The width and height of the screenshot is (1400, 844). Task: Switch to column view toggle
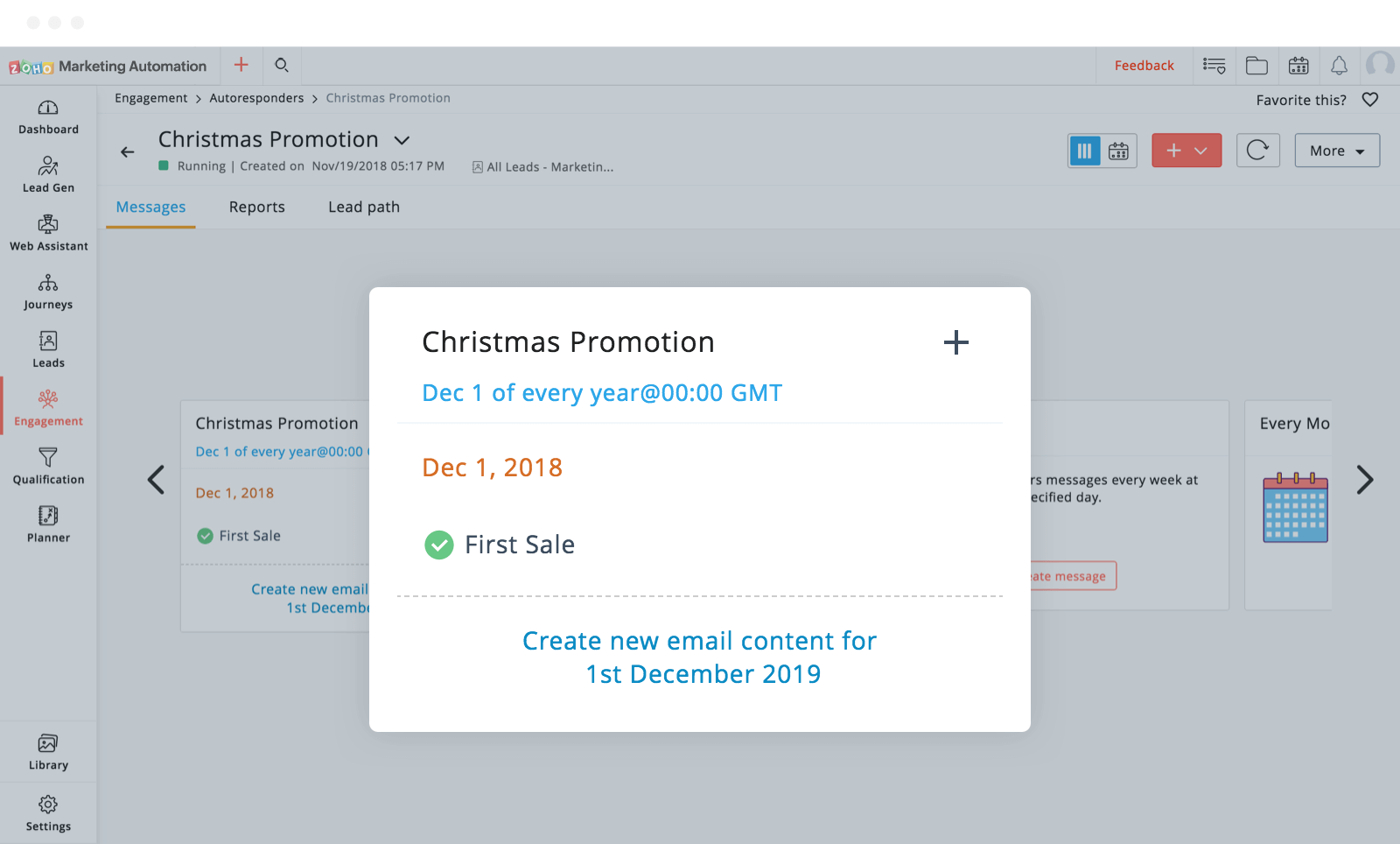pos(1085,151)
